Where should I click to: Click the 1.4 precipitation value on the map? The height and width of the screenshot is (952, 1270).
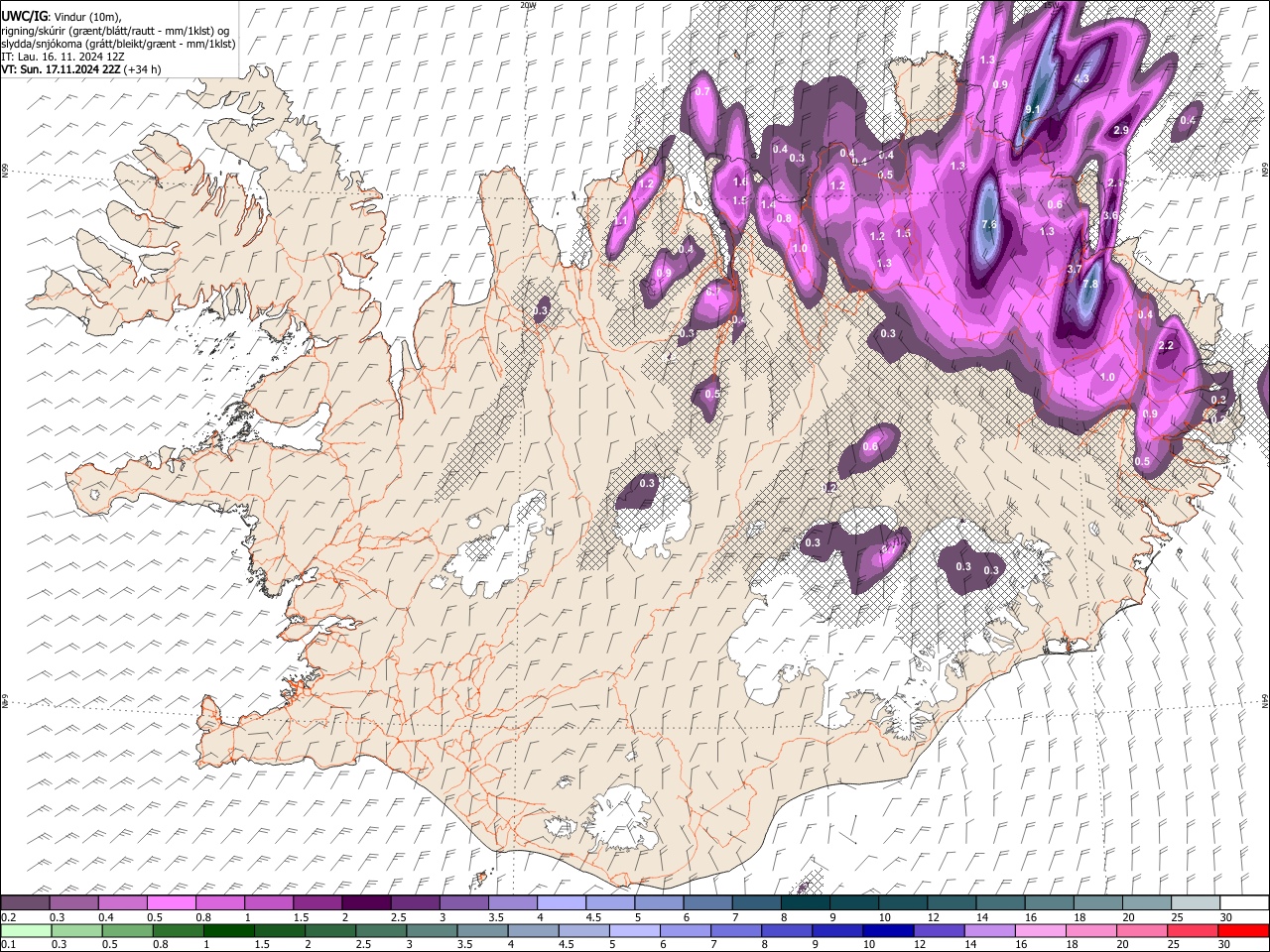(768, 205)
